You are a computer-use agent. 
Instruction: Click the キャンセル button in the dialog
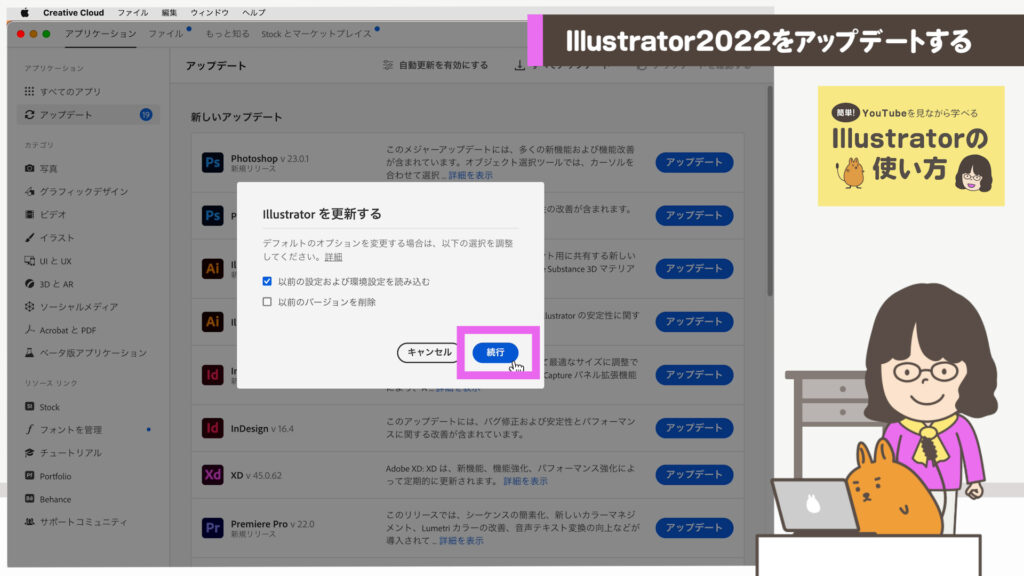coord(429,353)
